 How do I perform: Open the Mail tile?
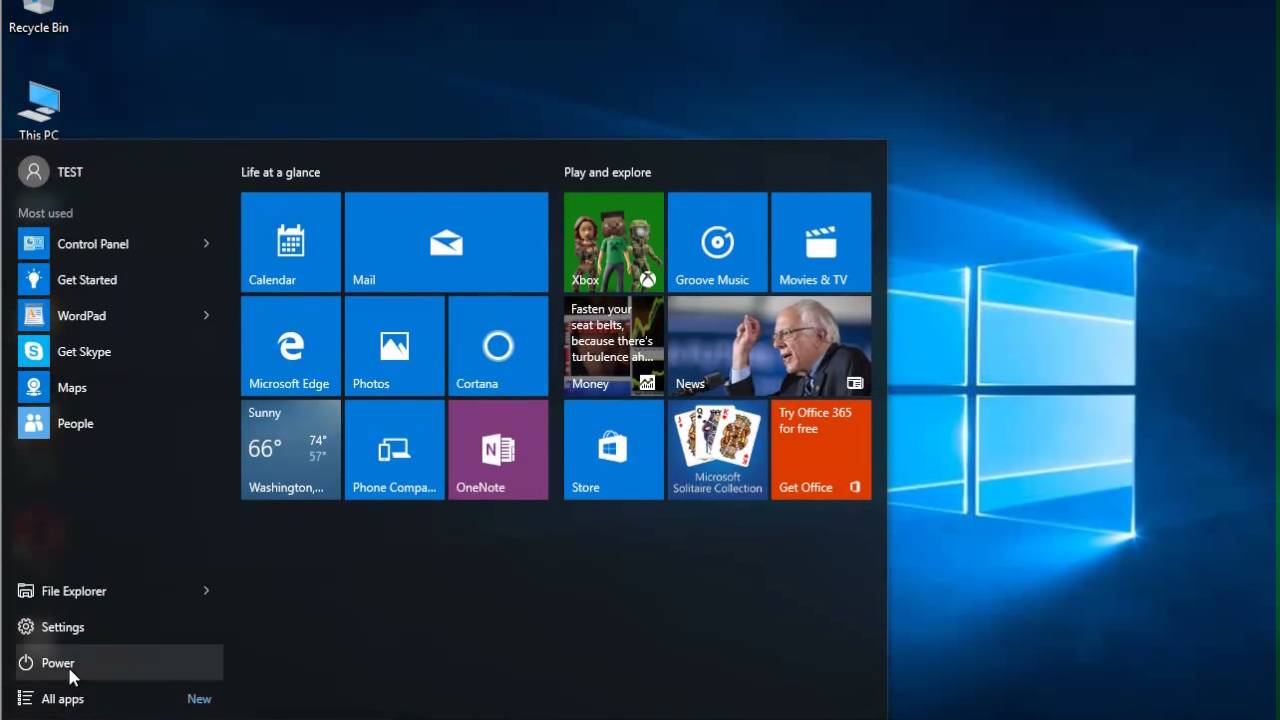point(446,242)
